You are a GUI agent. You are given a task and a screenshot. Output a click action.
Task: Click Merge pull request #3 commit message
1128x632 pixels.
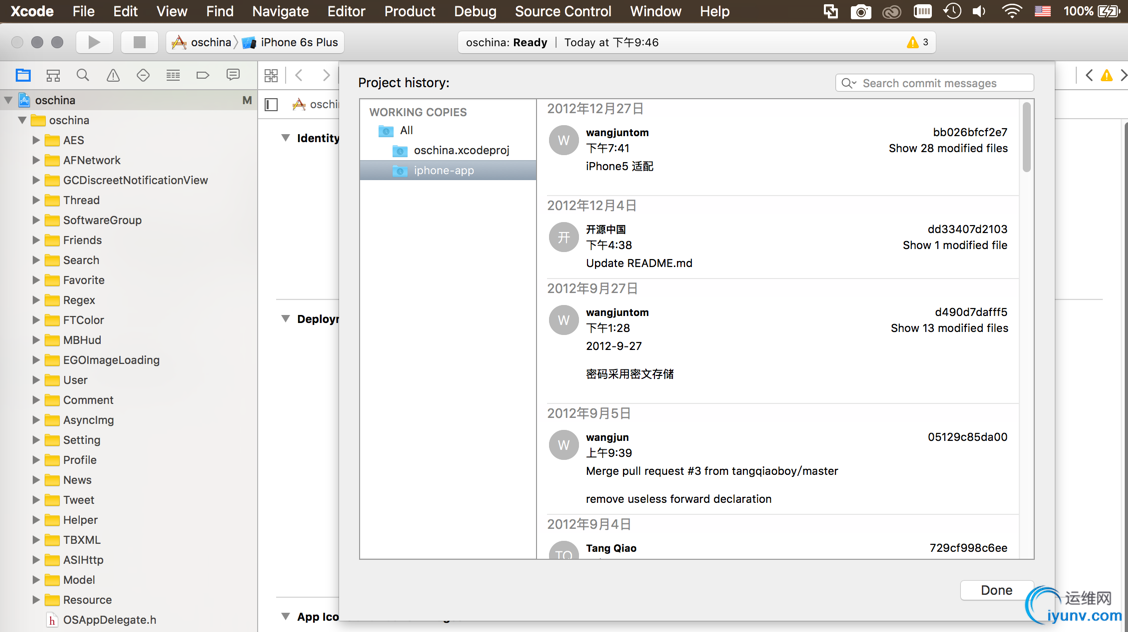tap(711, 471)
